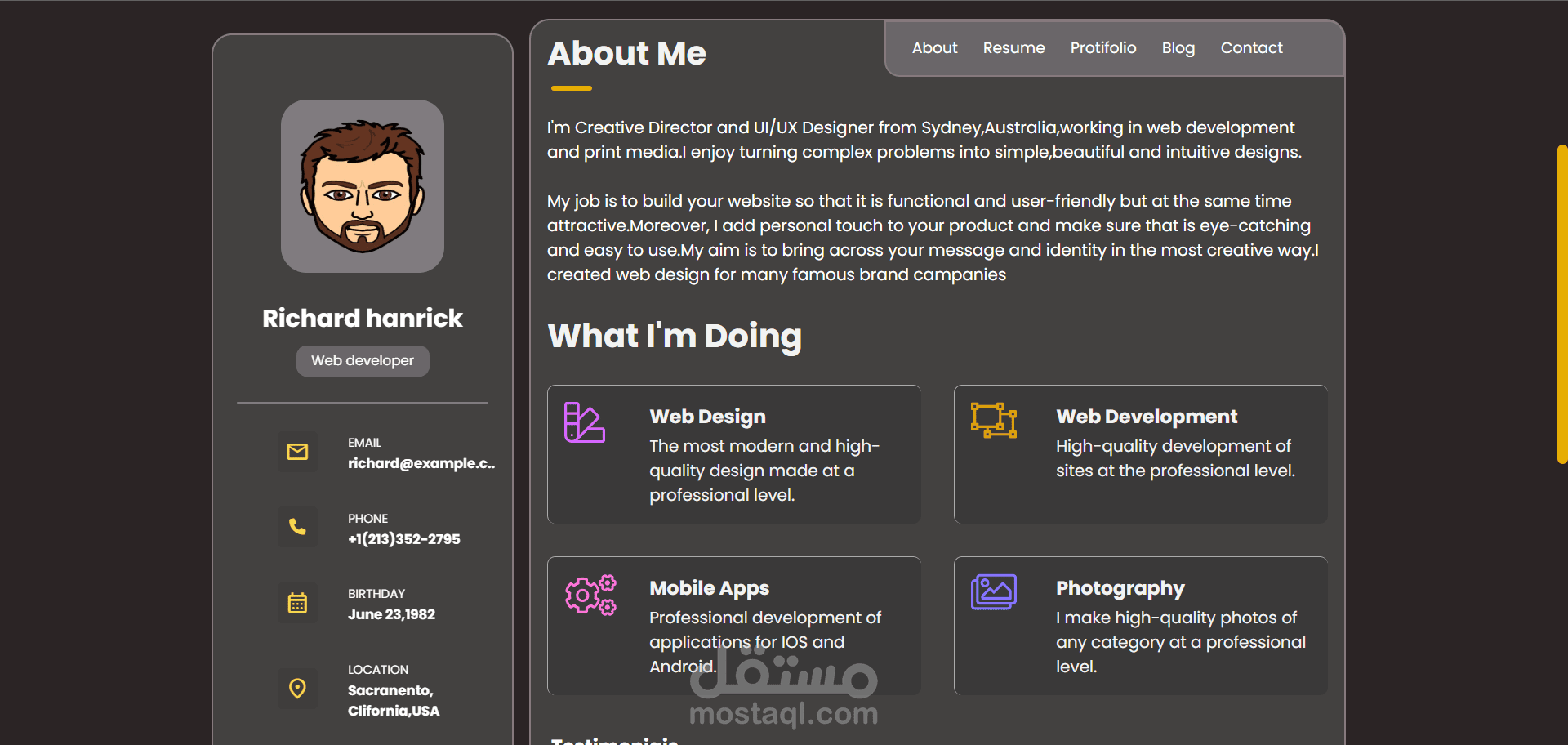This screenshot has width=1568, height=745.
Task: Click the Mobile Apps gears icon
Action: 591,595
